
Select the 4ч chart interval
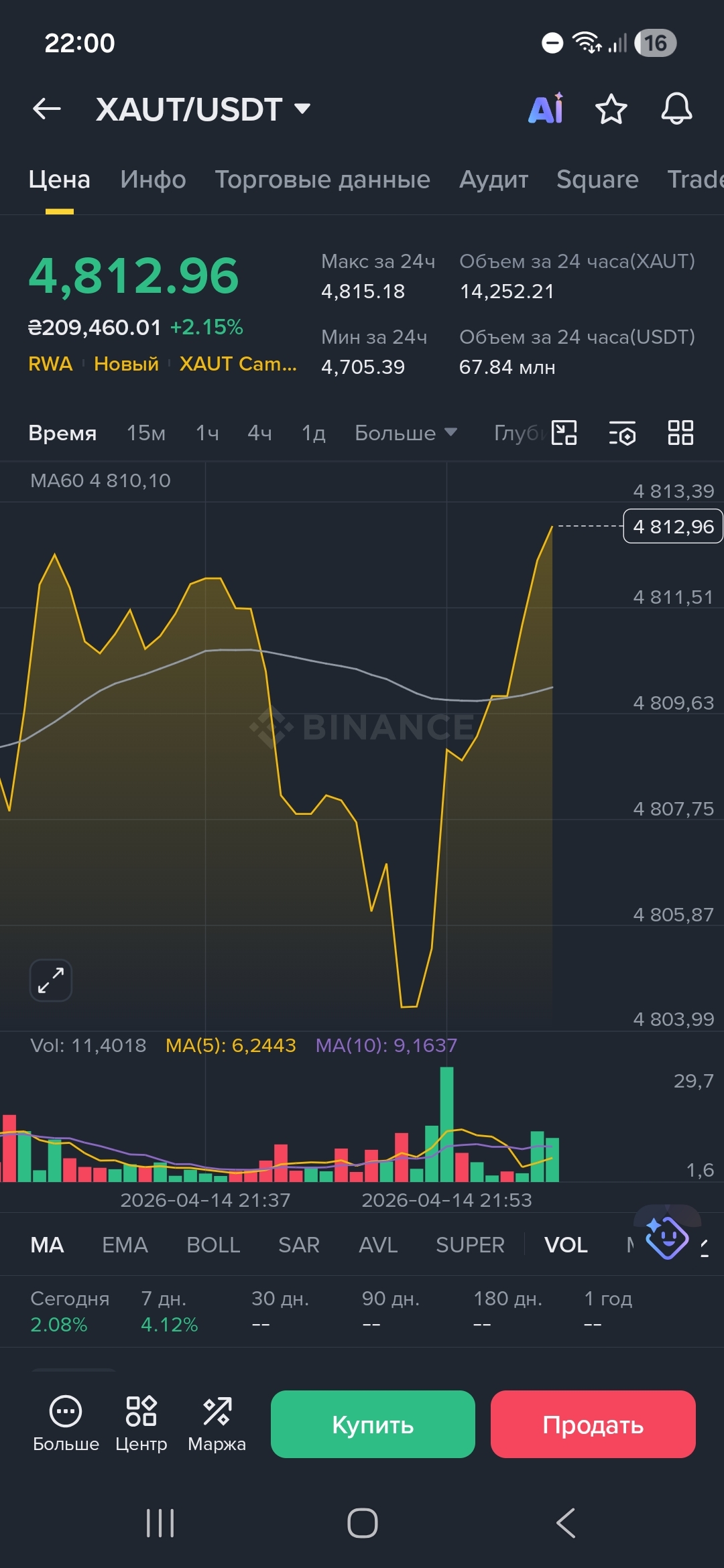259,433
